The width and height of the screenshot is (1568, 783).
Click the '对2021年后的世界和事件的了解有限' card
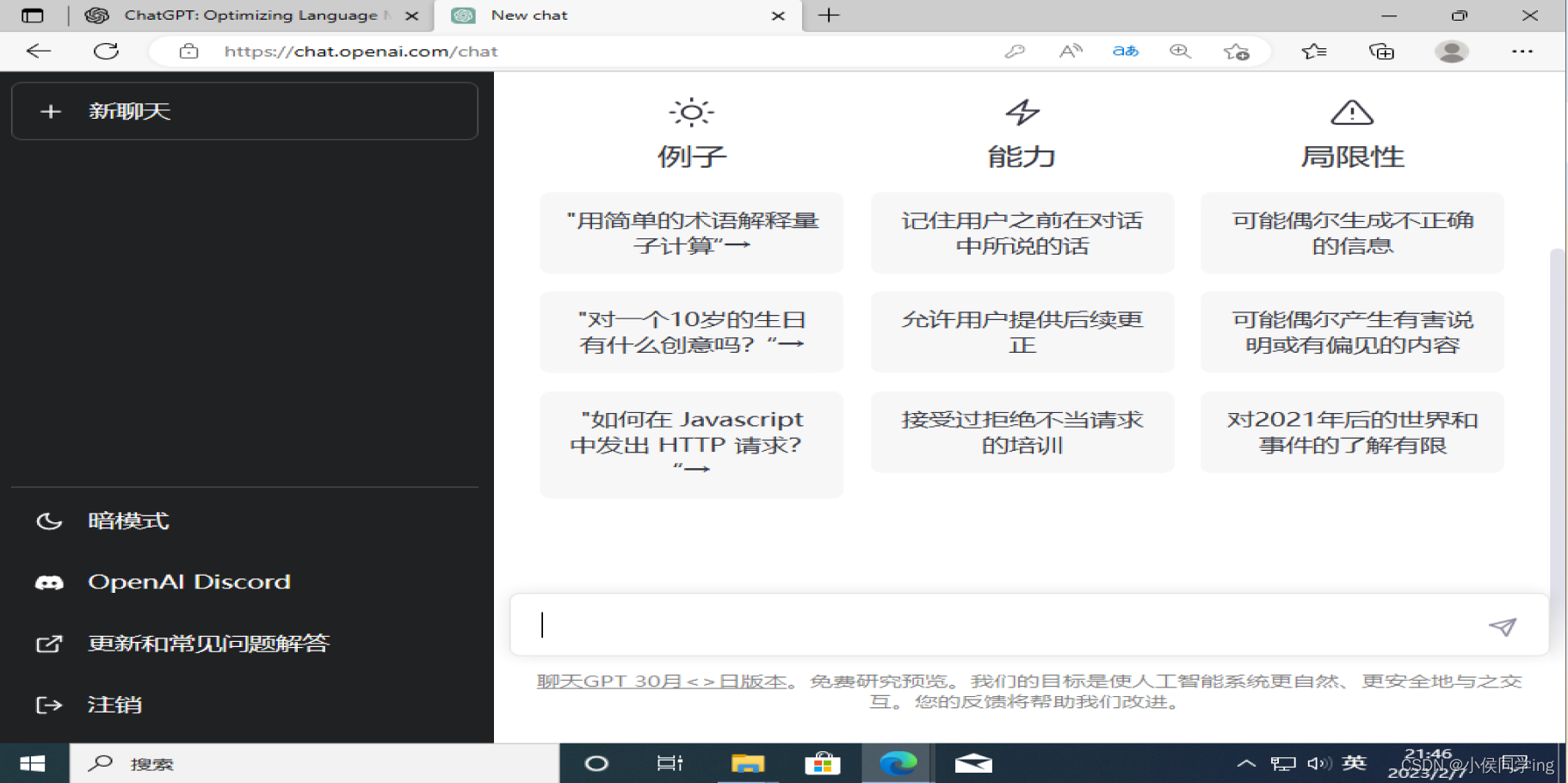(x=1352, y=432)
